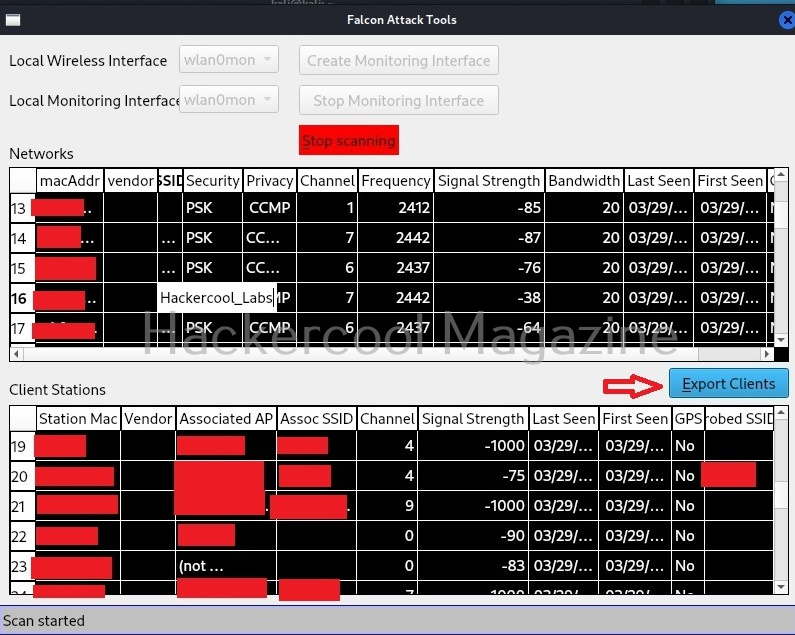Click networks First Seen column header
This screenshot has width=795, height=635.
(730, 181)
